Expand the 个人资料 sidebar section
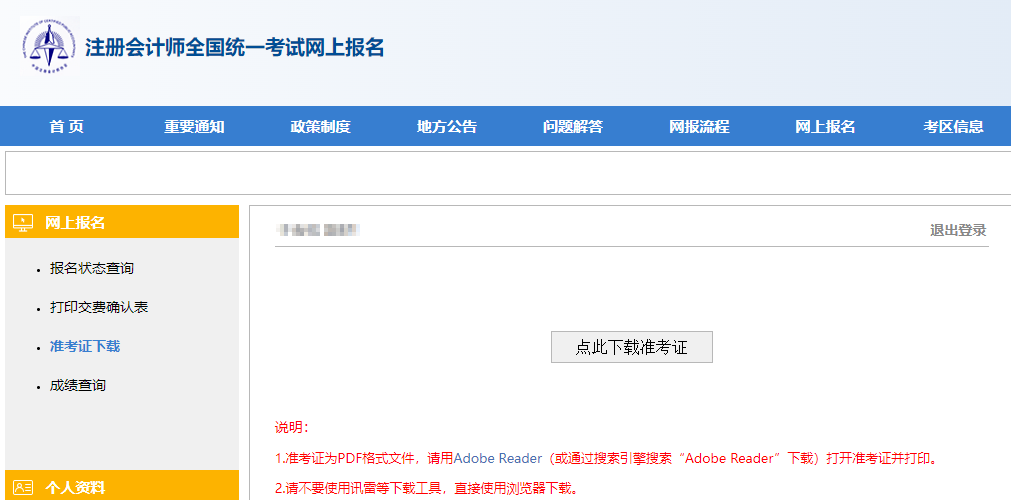1011x500 pixels. tap(75, 488)
